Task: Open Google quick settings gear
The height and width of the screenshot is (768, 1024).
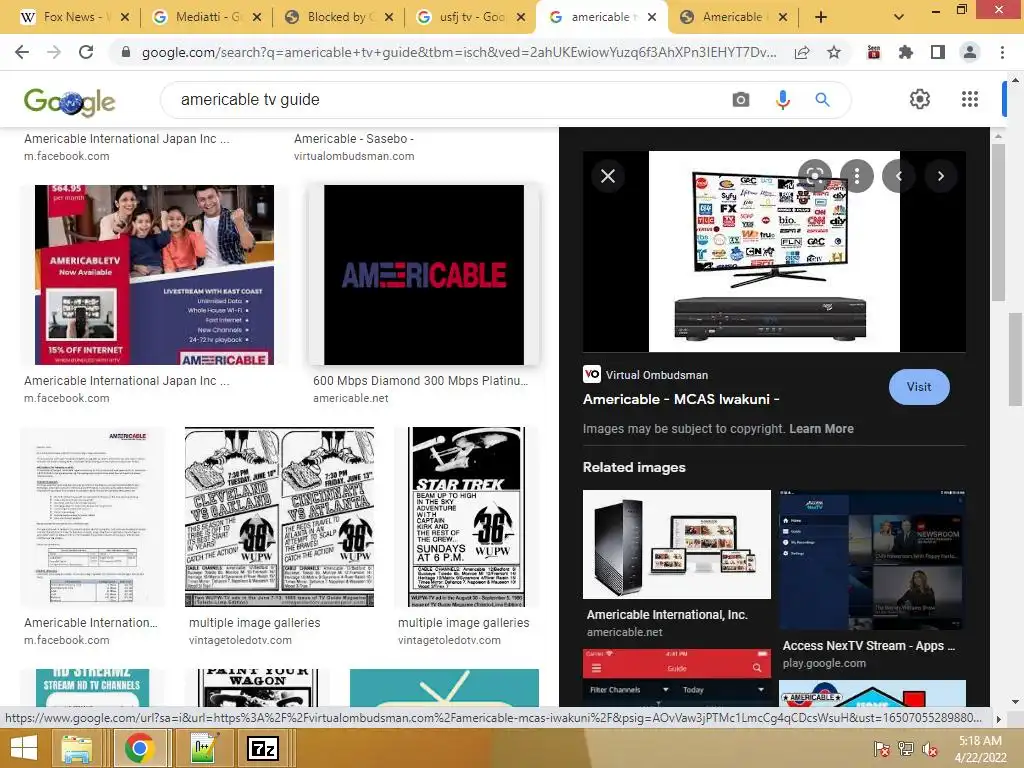Action: [920, 99]
